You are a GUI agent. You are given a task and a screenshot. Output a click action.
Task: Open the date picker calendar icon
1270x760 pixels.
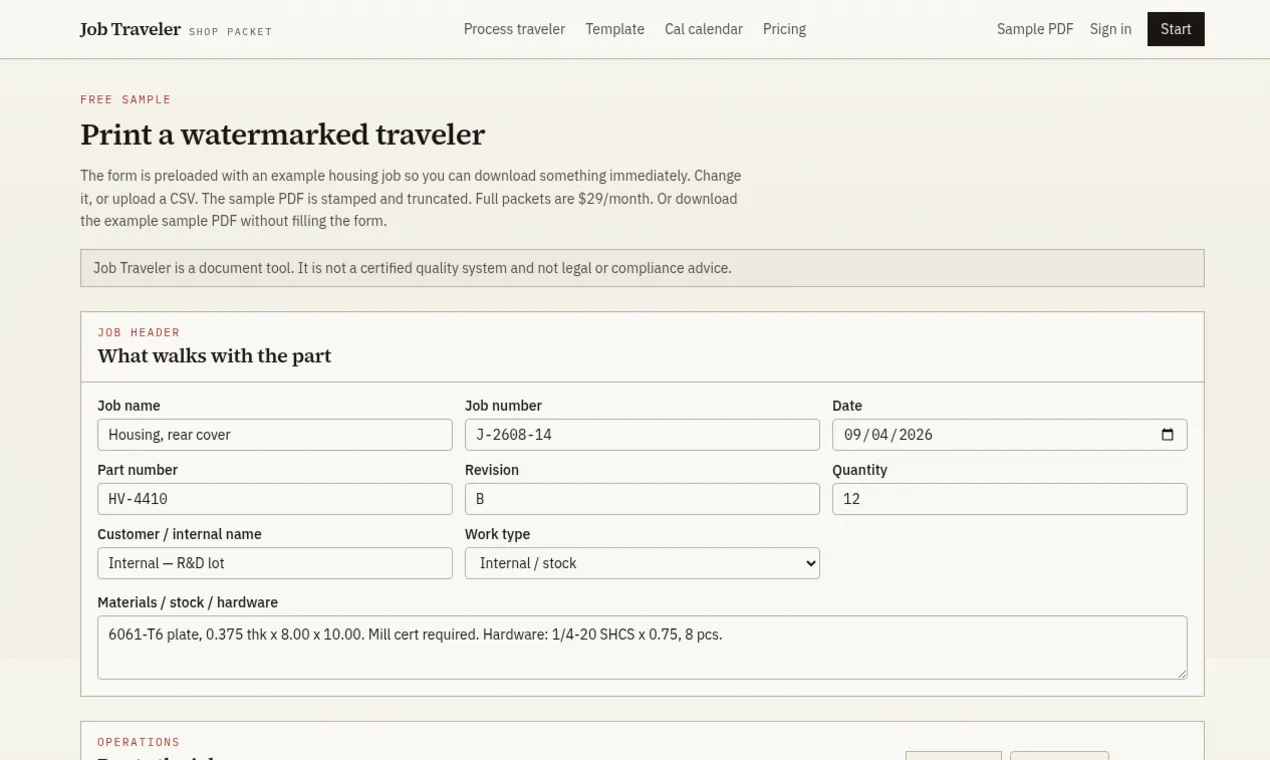pos(1167,435)
